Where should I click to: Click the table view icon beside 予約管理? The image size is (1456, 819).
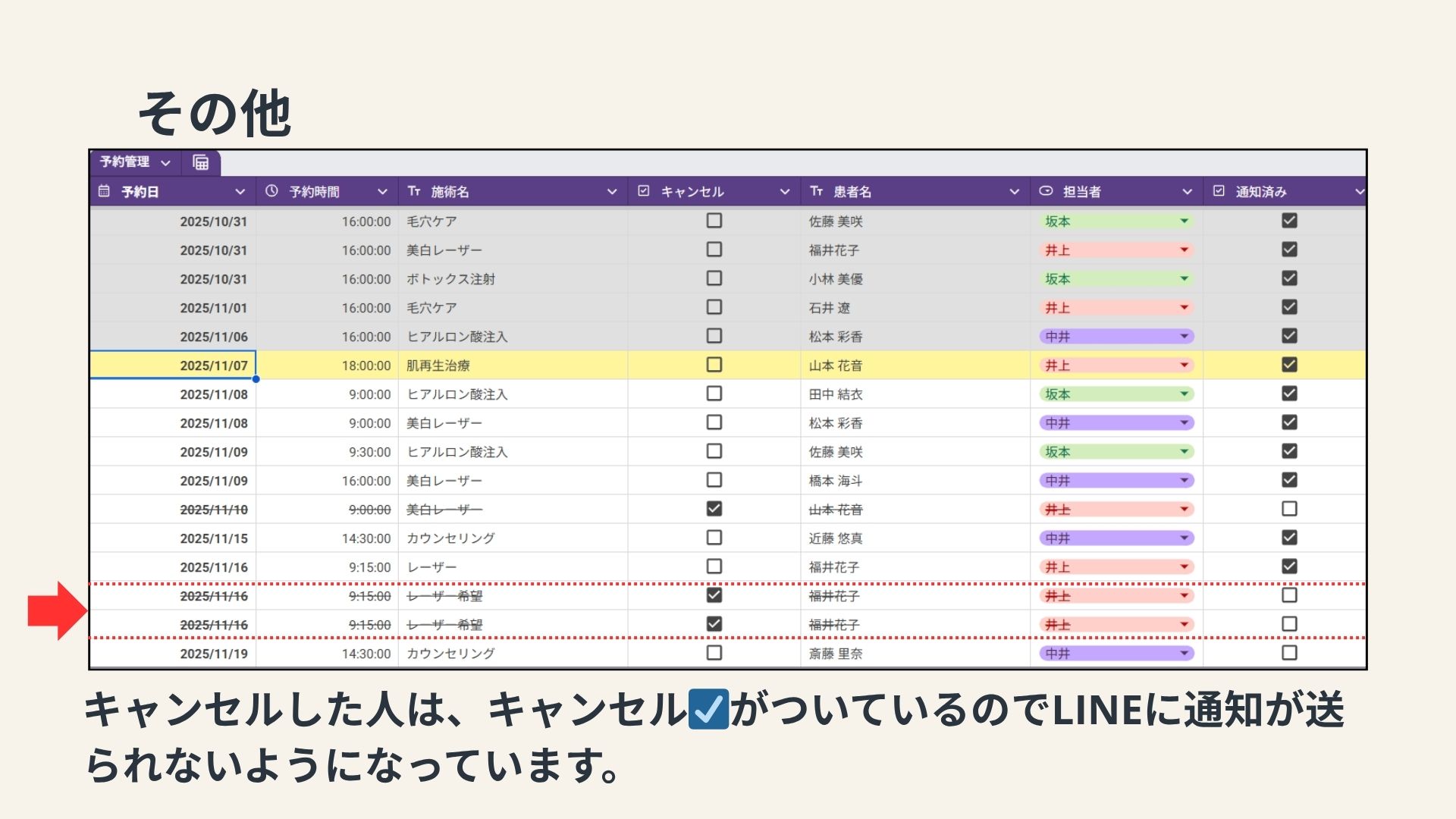coord(200,162)
